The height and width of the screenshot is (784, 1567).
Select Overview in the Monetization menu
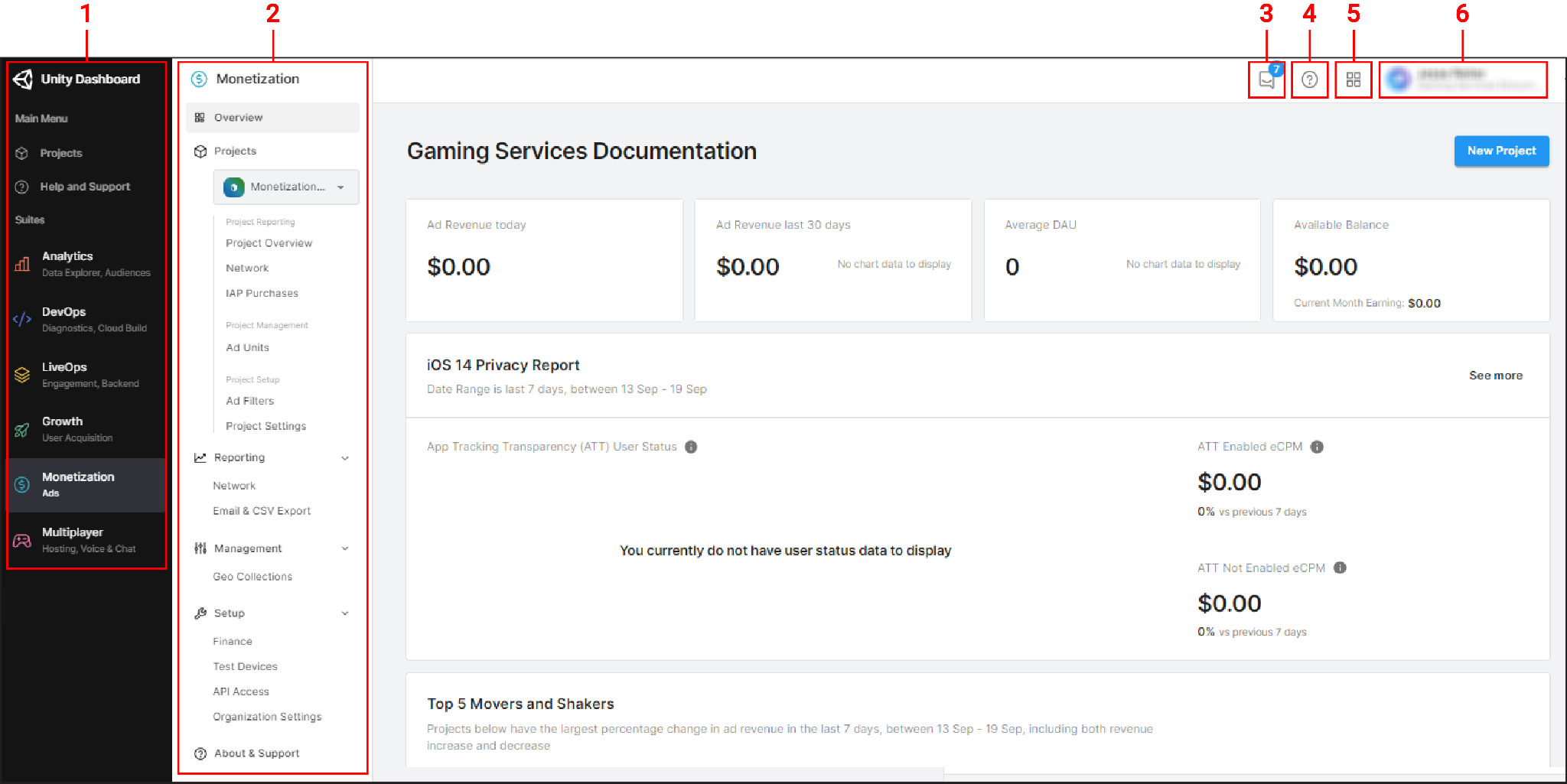click(x=238, y=117)
